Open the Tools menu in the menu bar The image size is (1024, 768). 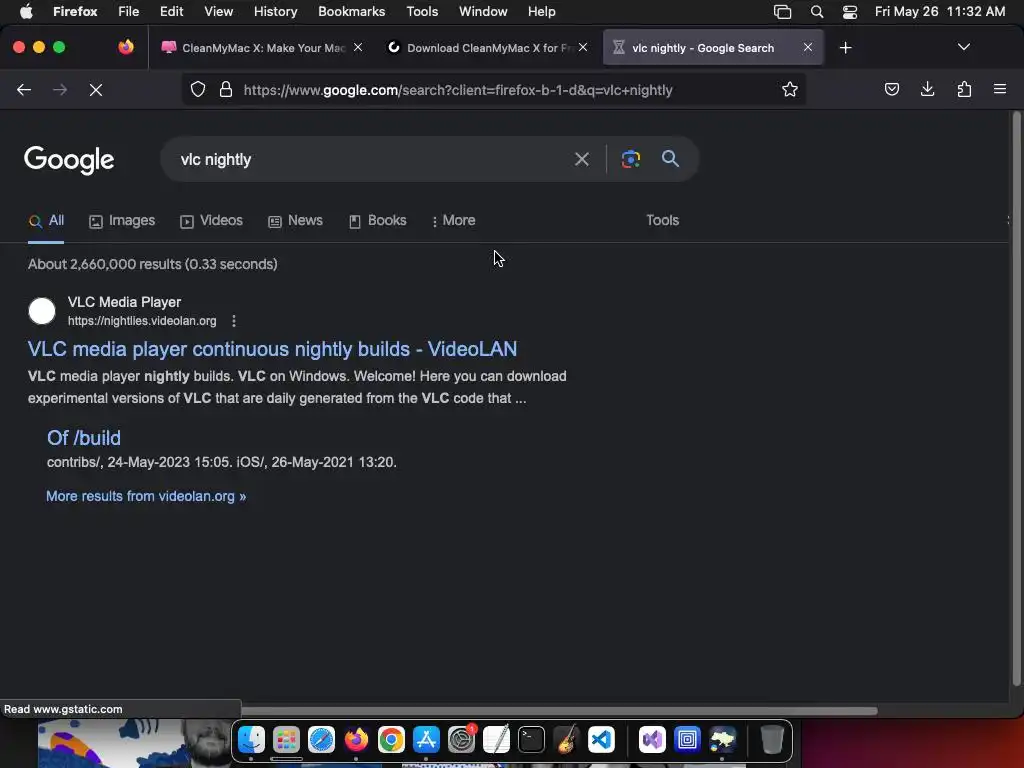(422, 11)
